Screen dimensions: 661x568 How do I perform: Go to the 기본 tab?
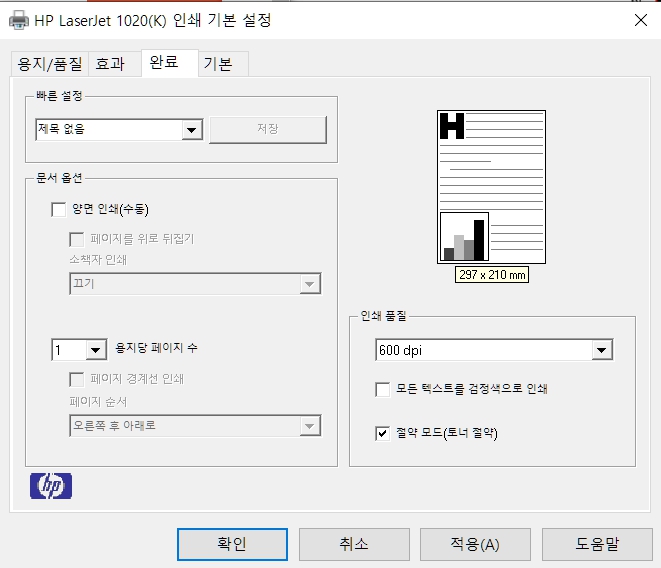[223, 64]
